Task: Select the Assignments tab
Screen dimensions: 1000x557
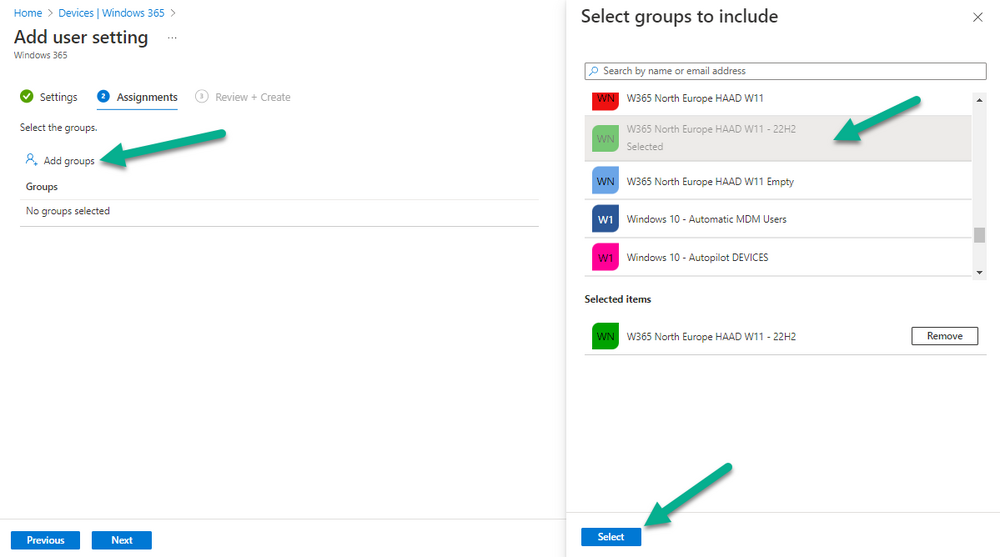Action: click(147, 97)
